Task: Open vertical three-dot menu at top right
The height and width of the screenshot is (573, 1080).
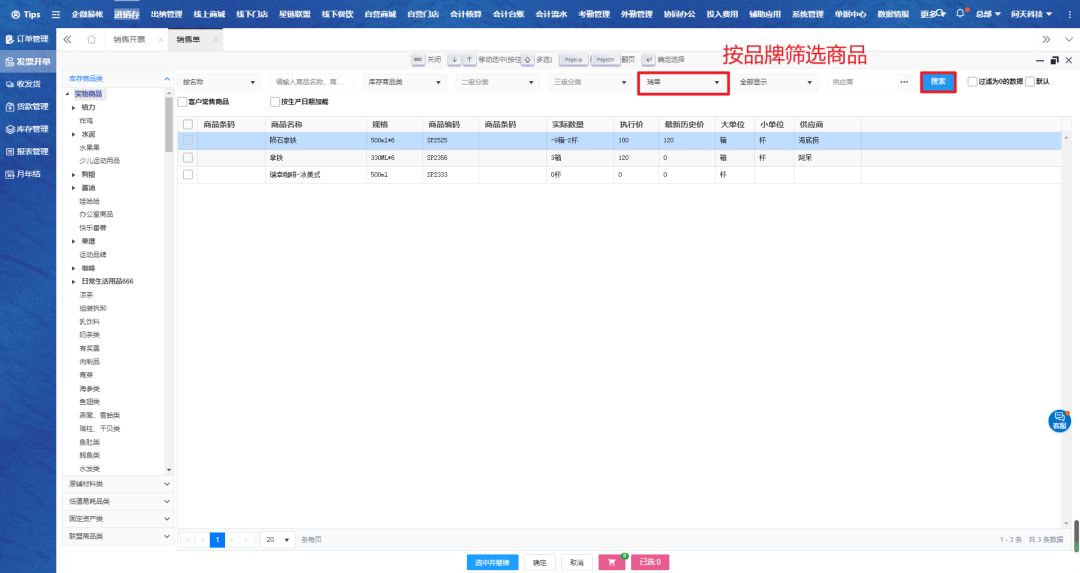Action: tap(1071, 14)
